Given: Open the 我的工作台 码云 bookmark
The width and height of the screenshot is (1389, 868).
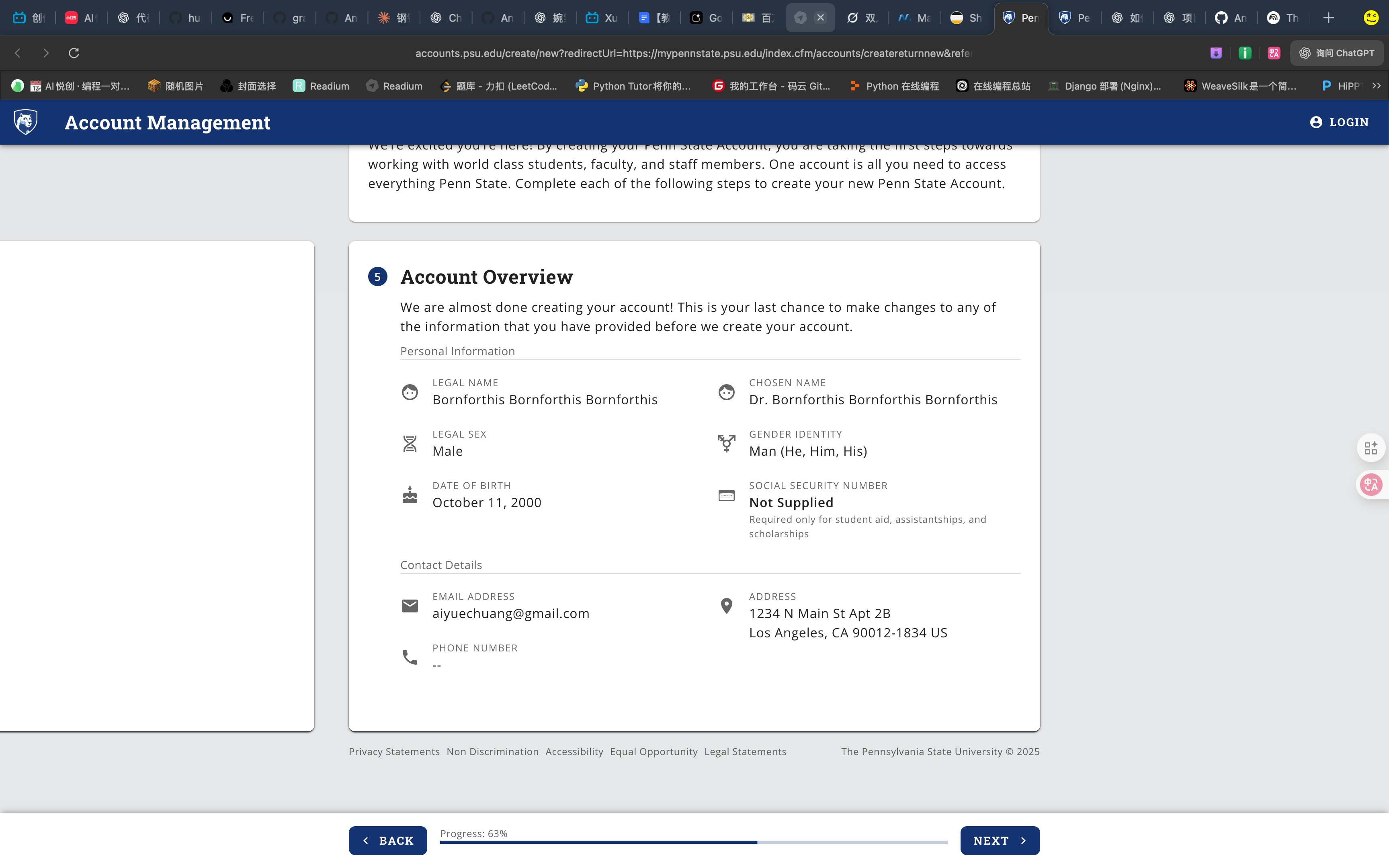Looking at the screenshot, I should point(771,86).
